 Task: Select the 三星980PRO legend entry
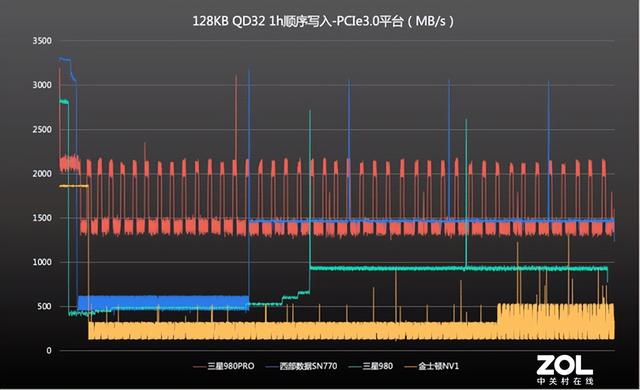point(223,366)
